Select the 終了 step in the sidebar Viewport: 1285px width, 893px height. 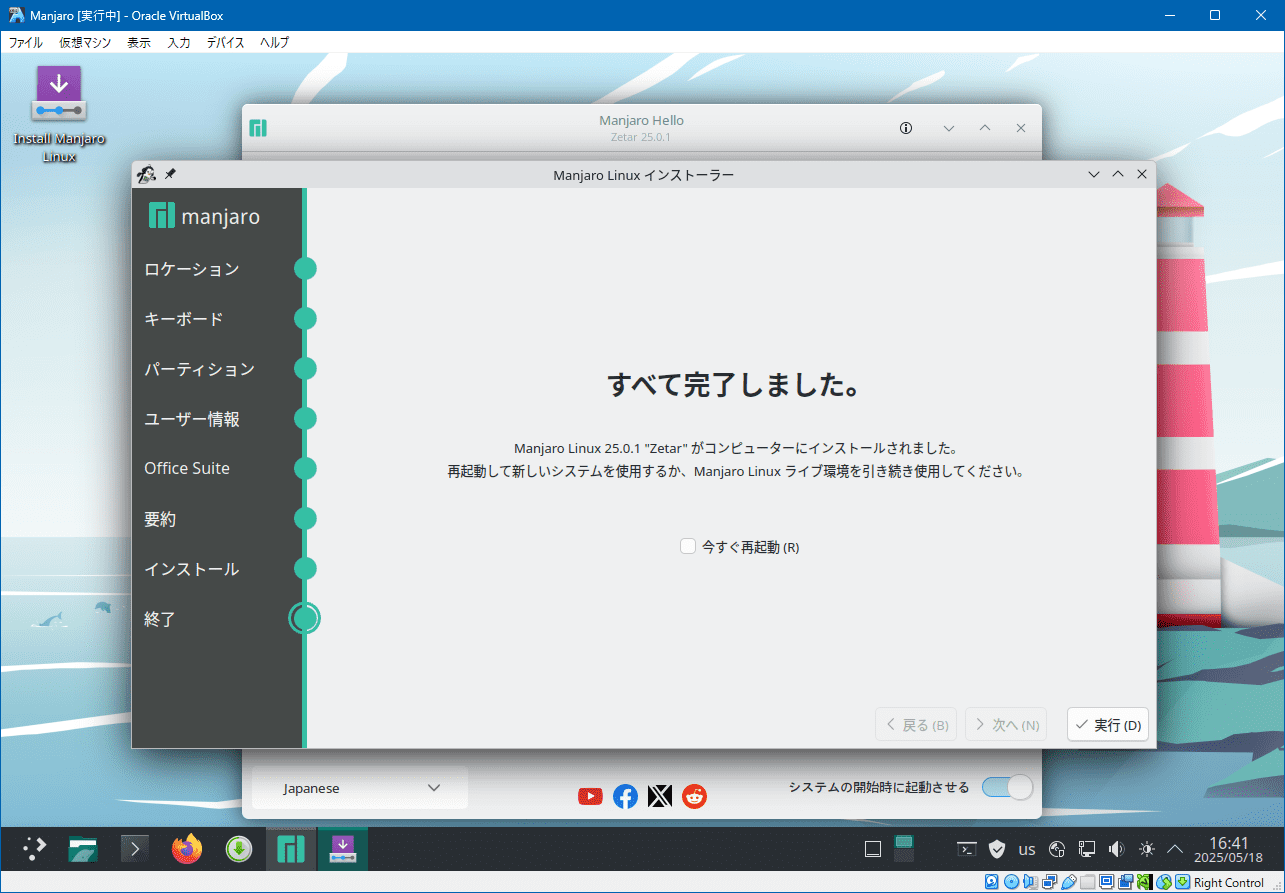point(160,619)
